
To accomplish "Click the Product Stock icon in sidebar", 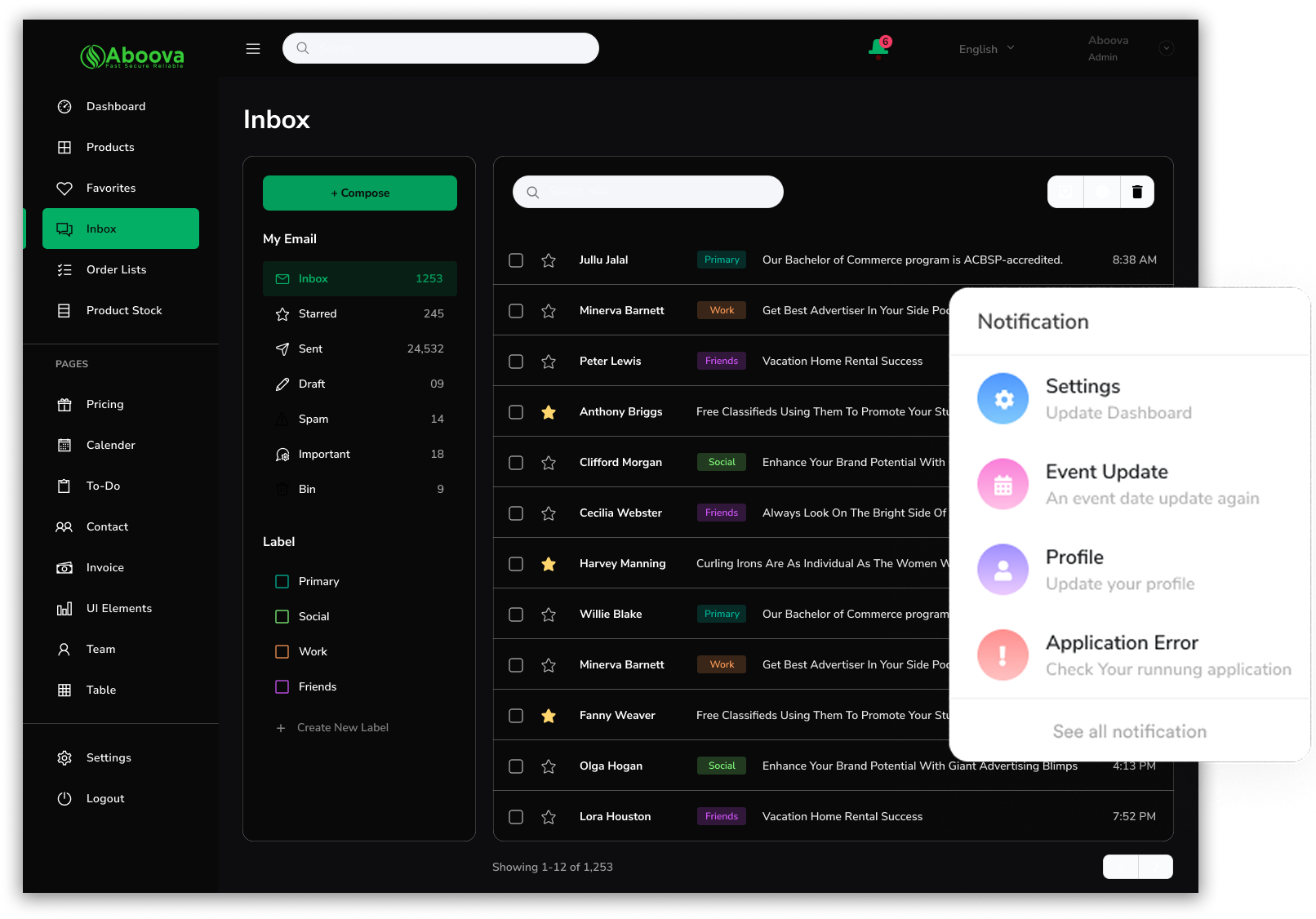I will pos(64,310).
